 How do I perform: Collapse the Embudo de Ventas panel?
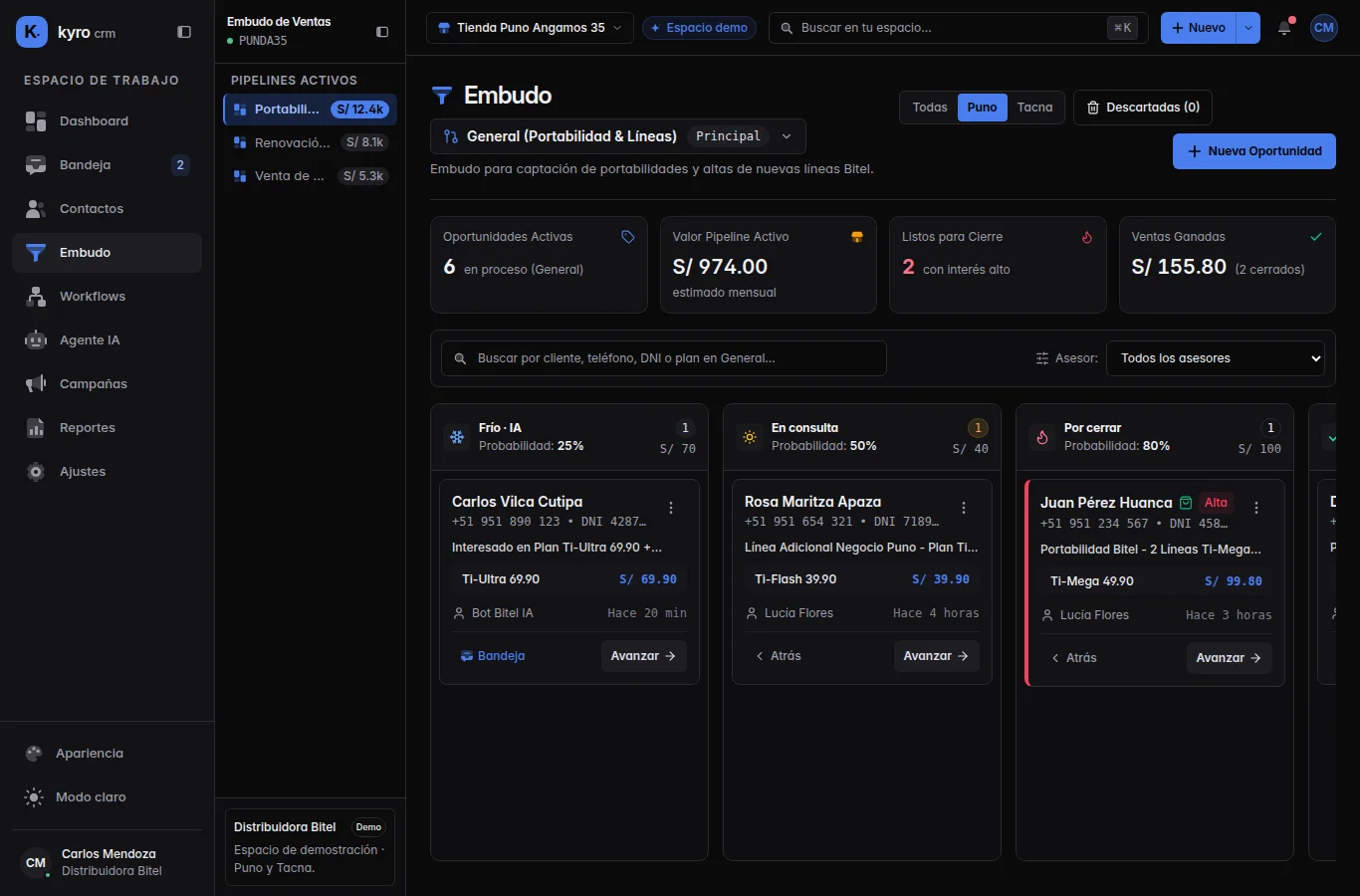(382, 32)
